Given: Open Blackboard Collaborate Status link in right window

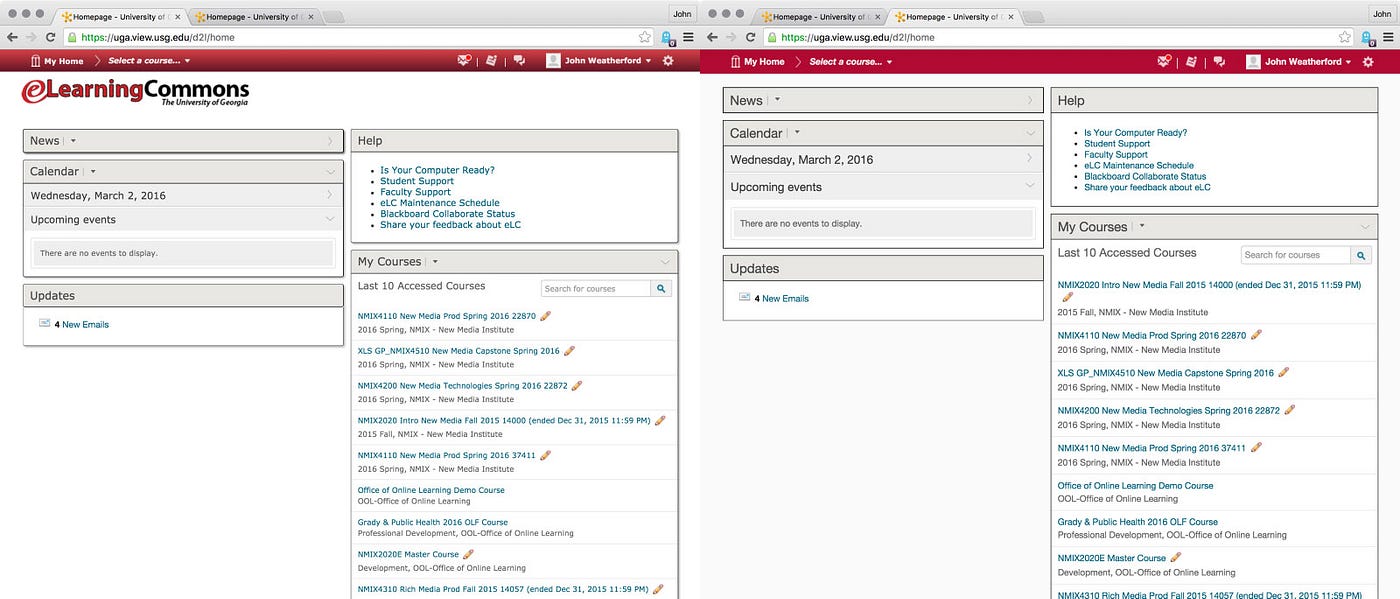Looking at the screenshot, I should pyautogui.click(x=1145, y=176).
